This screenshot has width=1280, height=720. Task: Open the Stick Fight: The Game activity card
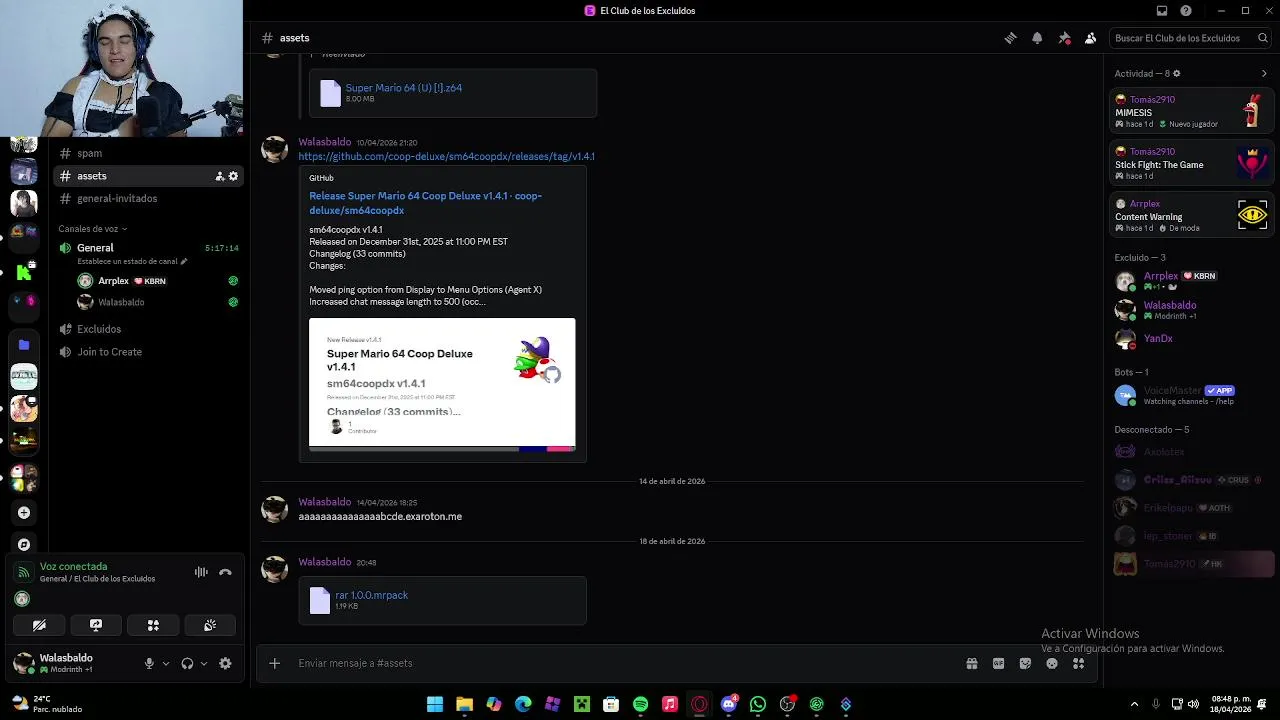(x=1192, y=164)
